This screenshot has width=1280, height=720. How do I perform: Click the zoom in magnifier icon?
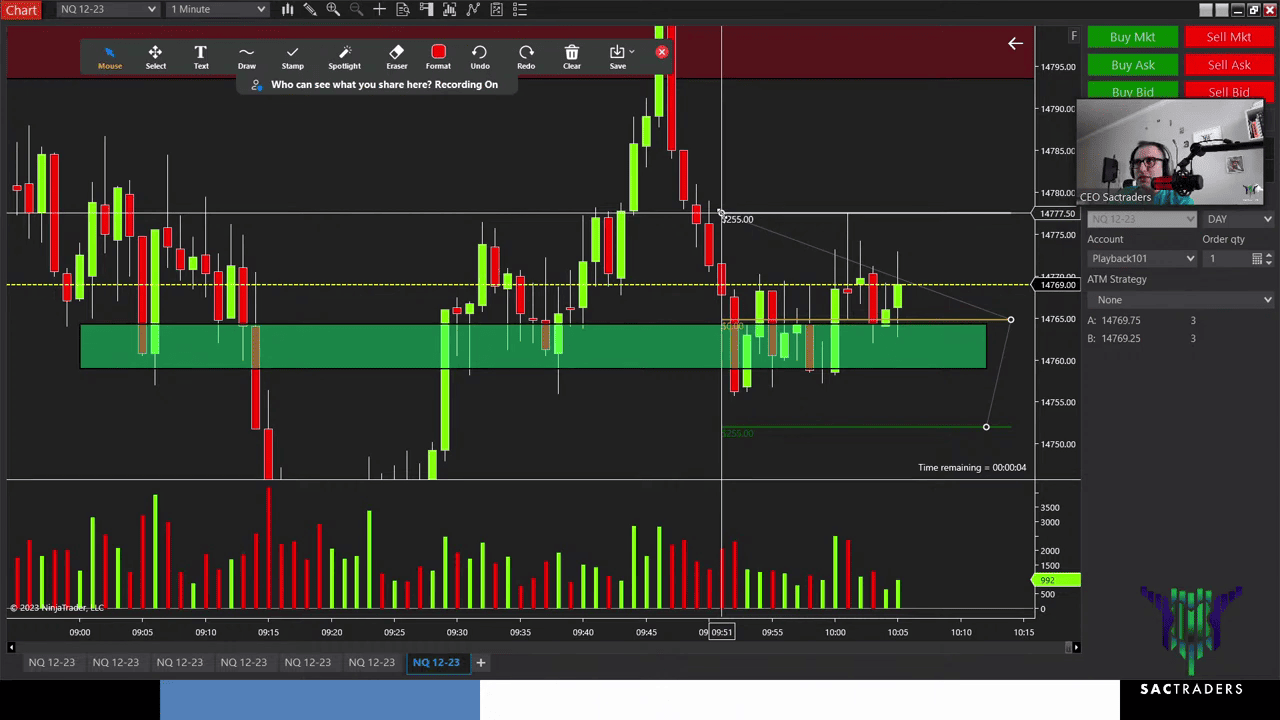click(x=333, y=10)
